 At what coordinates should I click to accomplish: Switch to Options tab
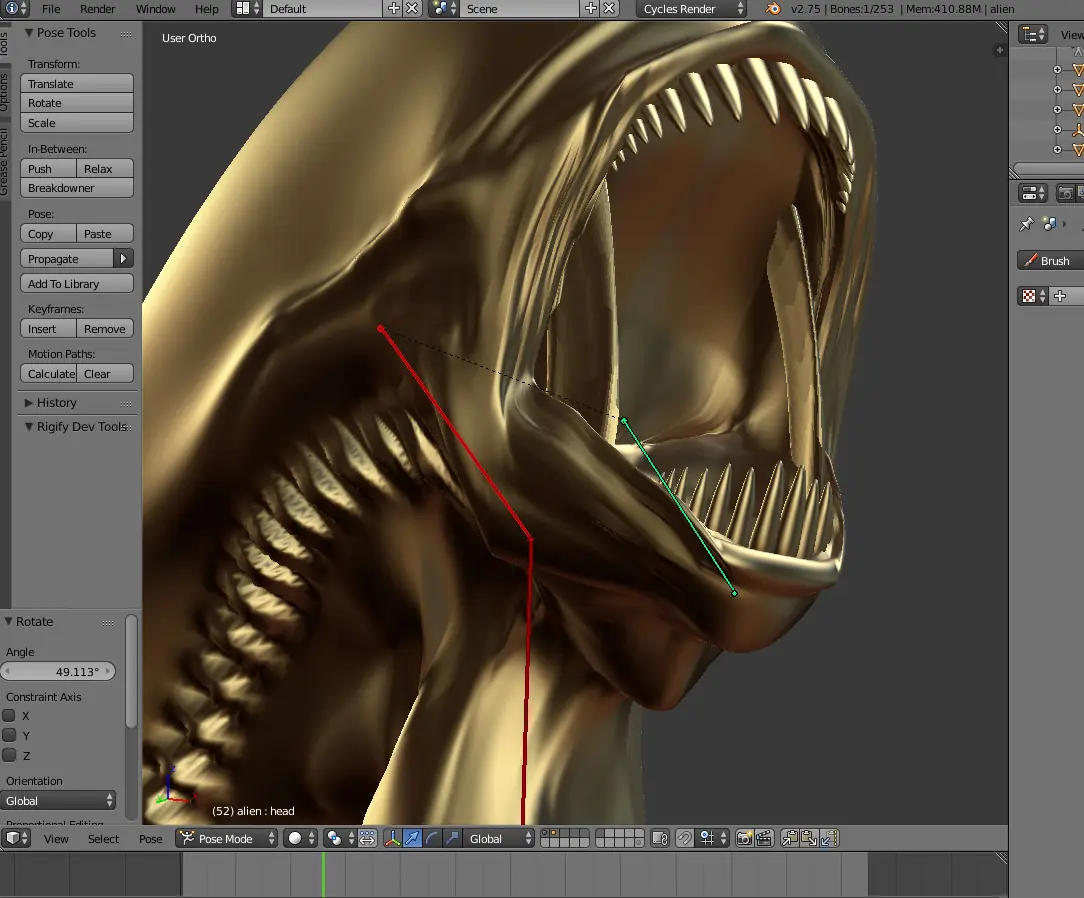(5, 92)
